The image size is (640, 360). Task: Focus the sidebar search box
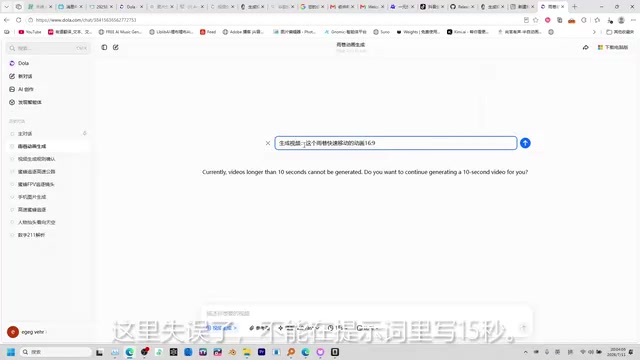(x=48, y=48)
